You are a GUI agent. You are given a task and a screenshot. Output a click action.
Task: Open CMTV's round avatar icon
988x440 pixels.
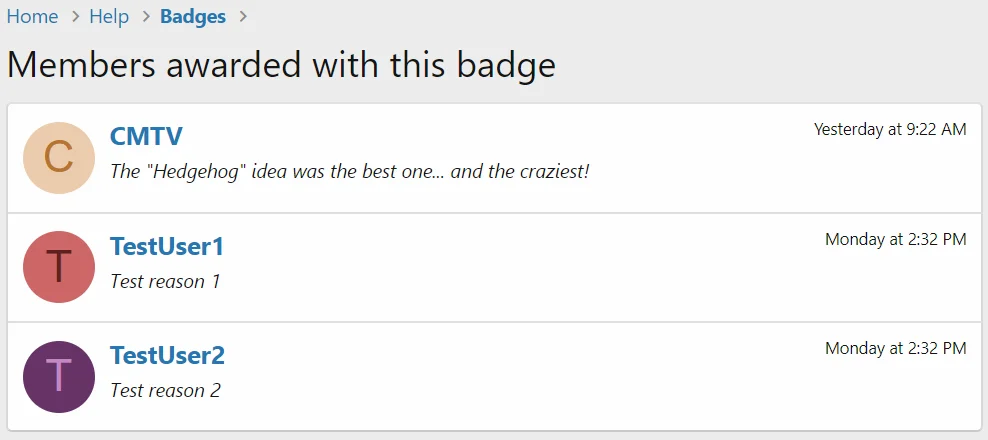pyautogui.click(x=59, y=158)
